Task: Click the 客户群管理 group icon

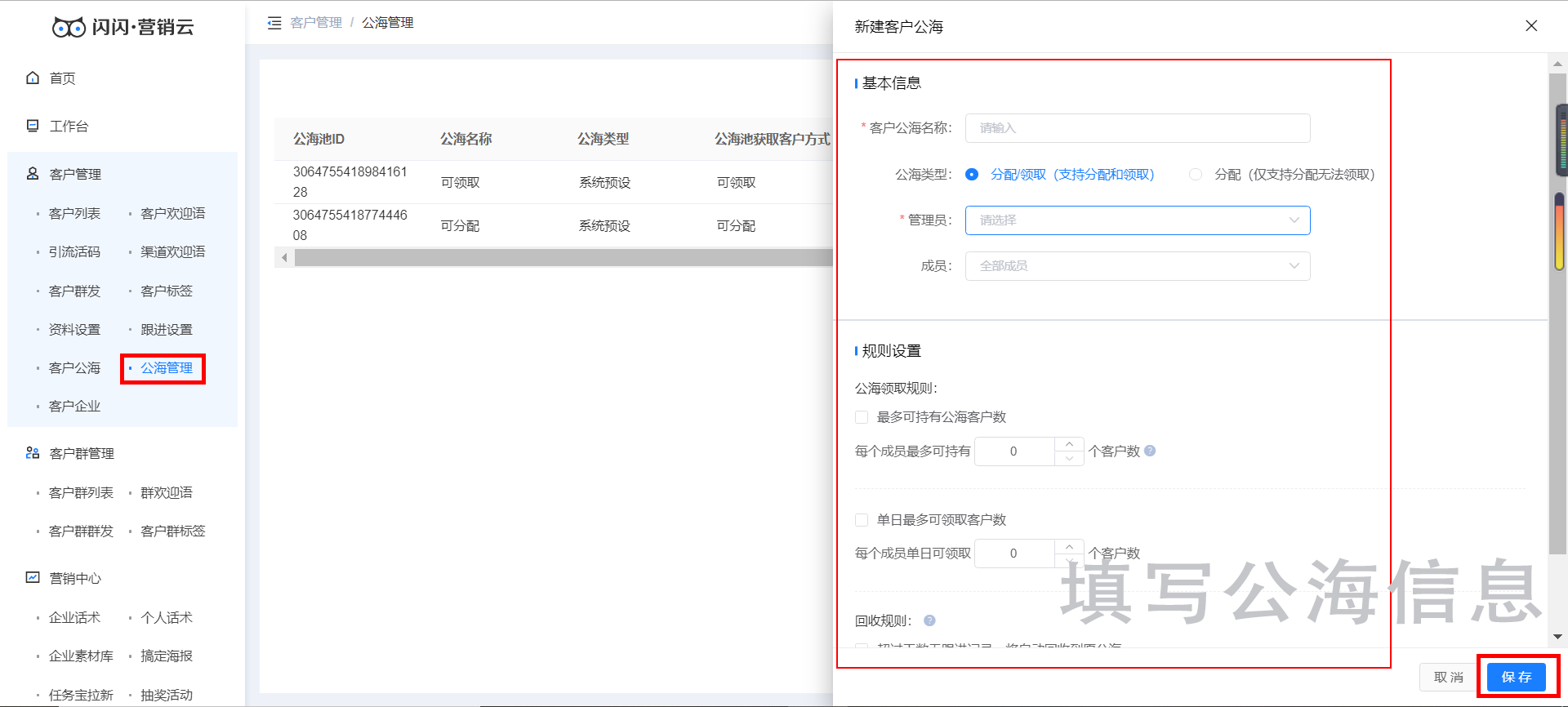Action: coord(33,453)
